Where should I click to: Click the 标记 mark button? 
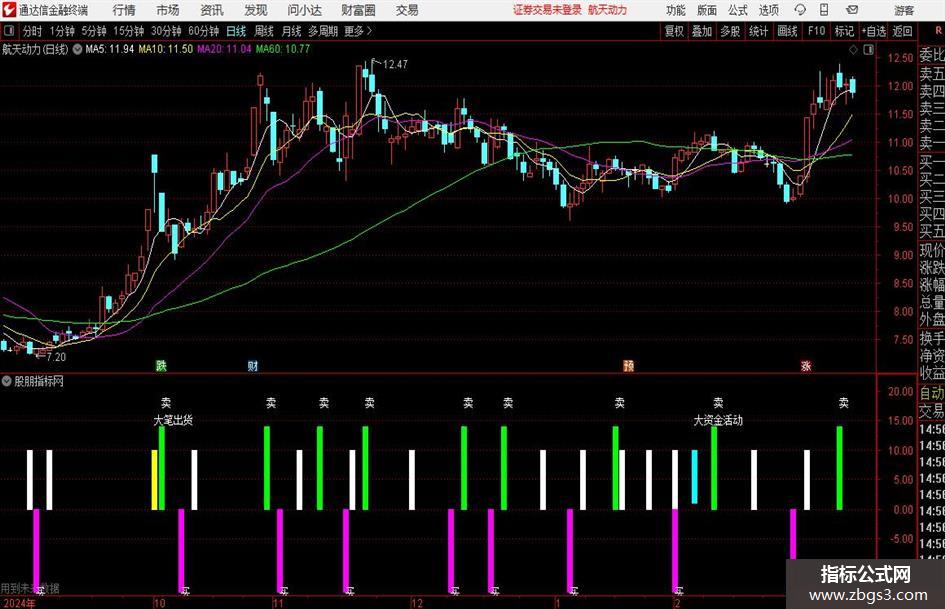pos(844,31)
